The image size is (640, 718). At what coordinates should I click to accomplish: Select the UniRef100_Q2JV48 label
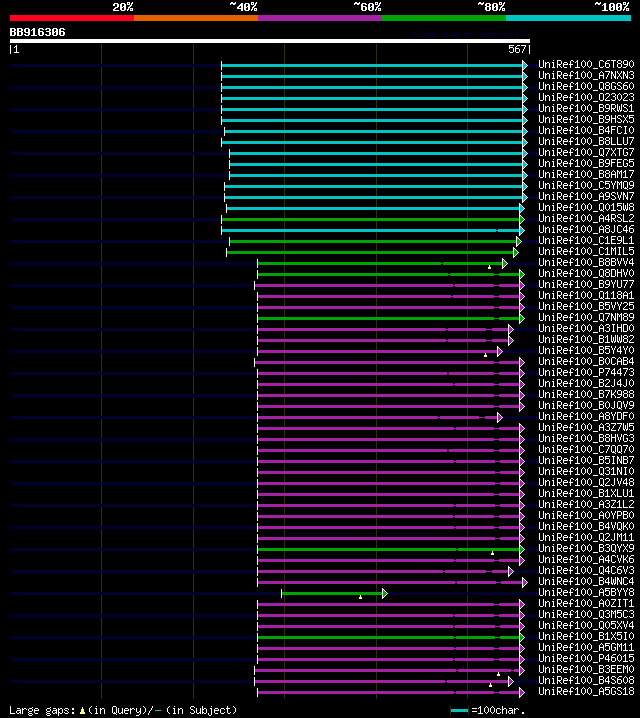586,483
